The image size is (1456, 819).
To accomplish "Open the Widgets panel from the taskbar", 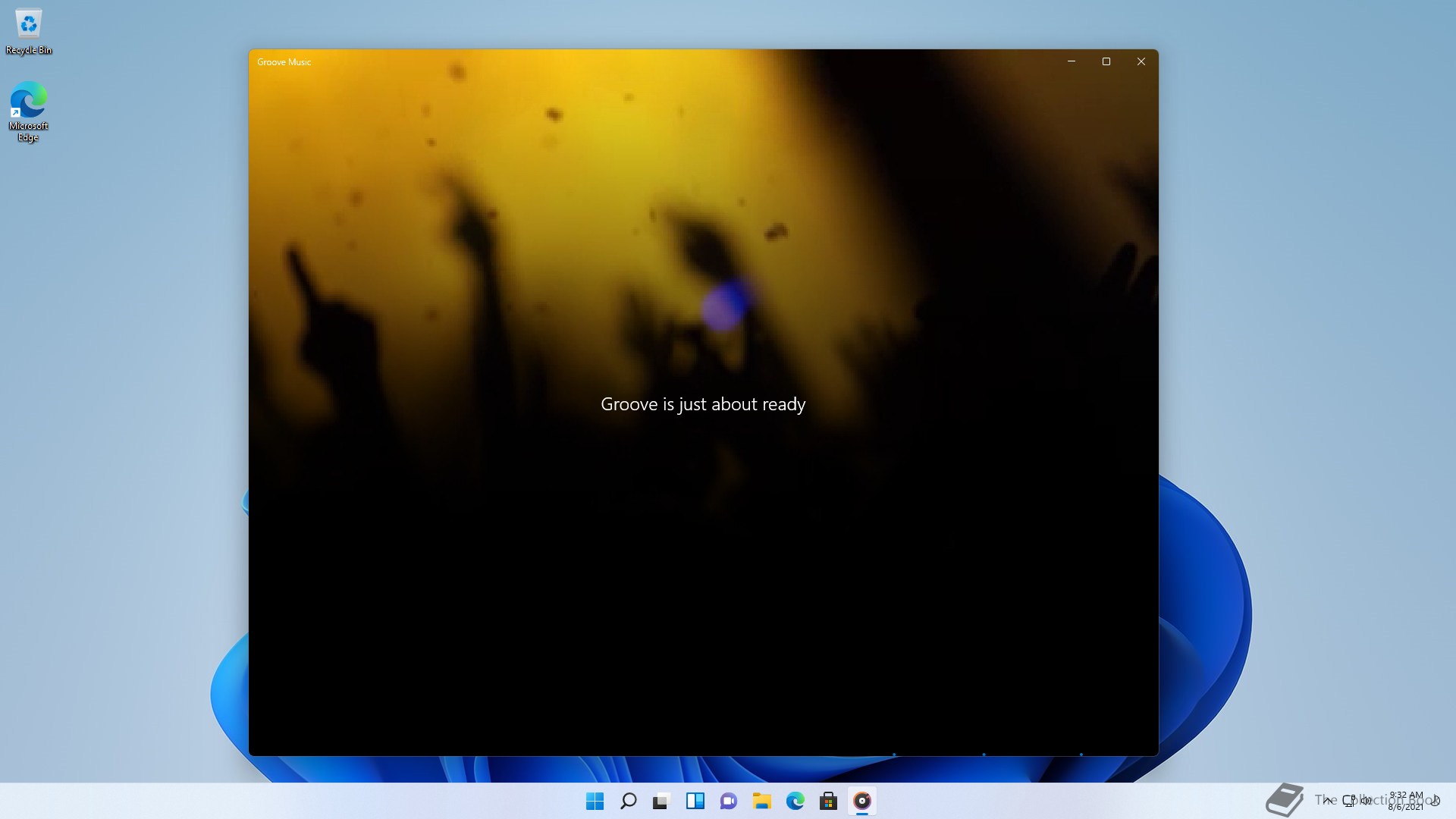I will (x=695, y=801).
